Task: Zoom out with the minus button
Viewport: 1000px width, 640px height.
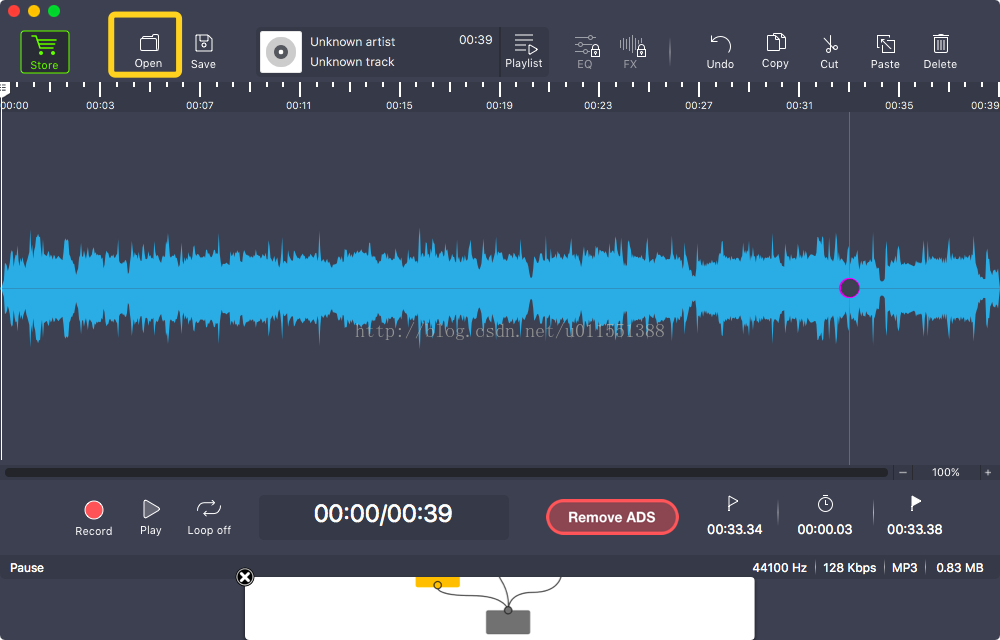Action: click(x=902, y=472)
